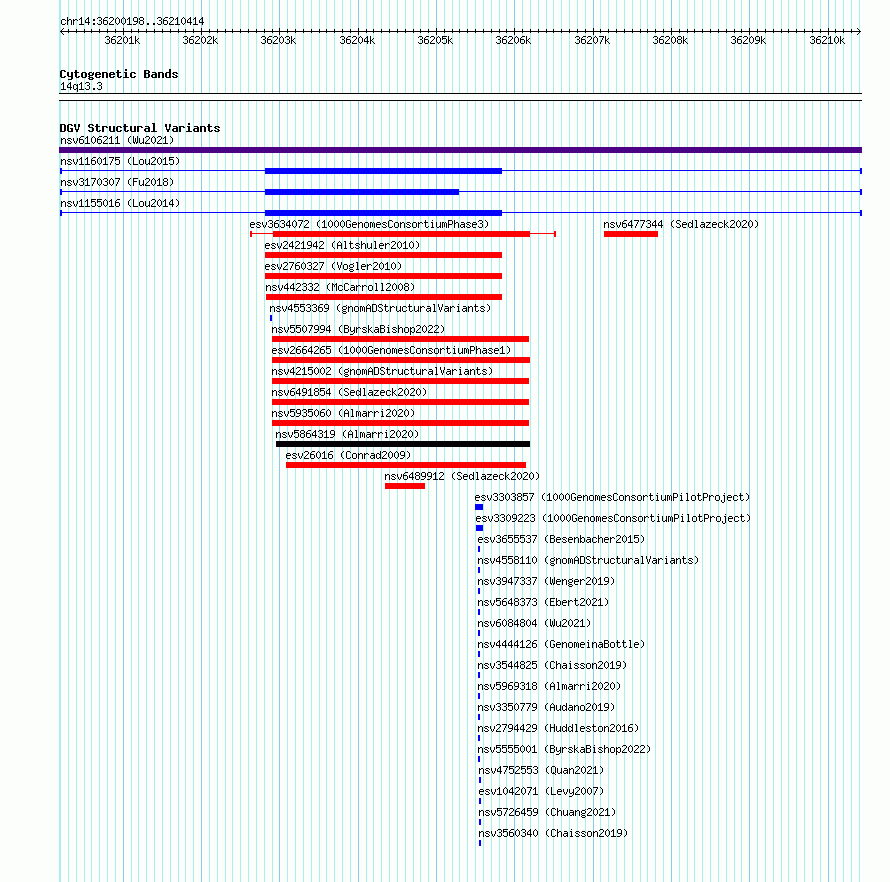
Task: Click the nsv6106211 (Wu2021) variant label
Action: tap(117, 140)
